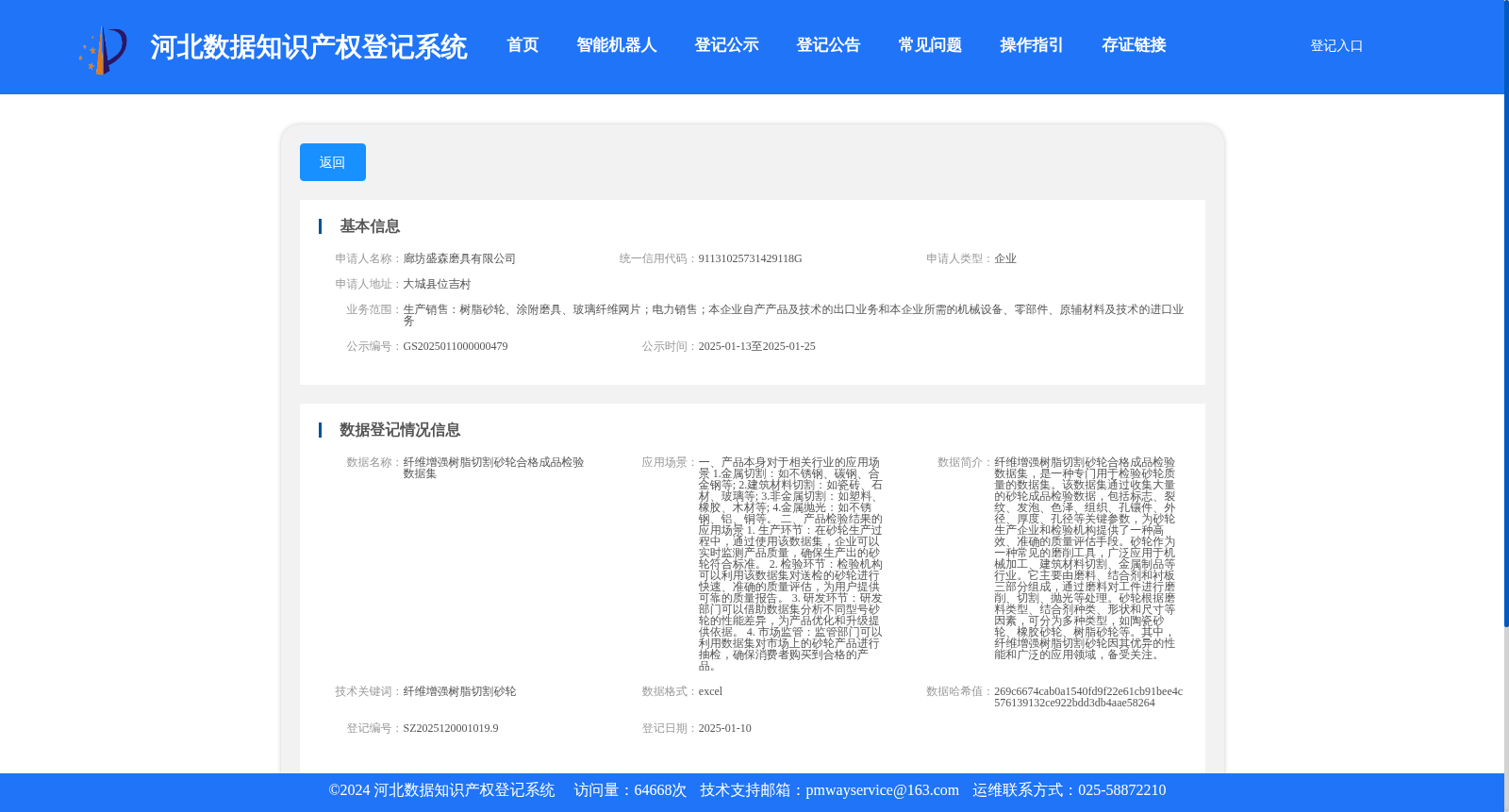
Task: Select data format value excel
Action: click(710, 691)
